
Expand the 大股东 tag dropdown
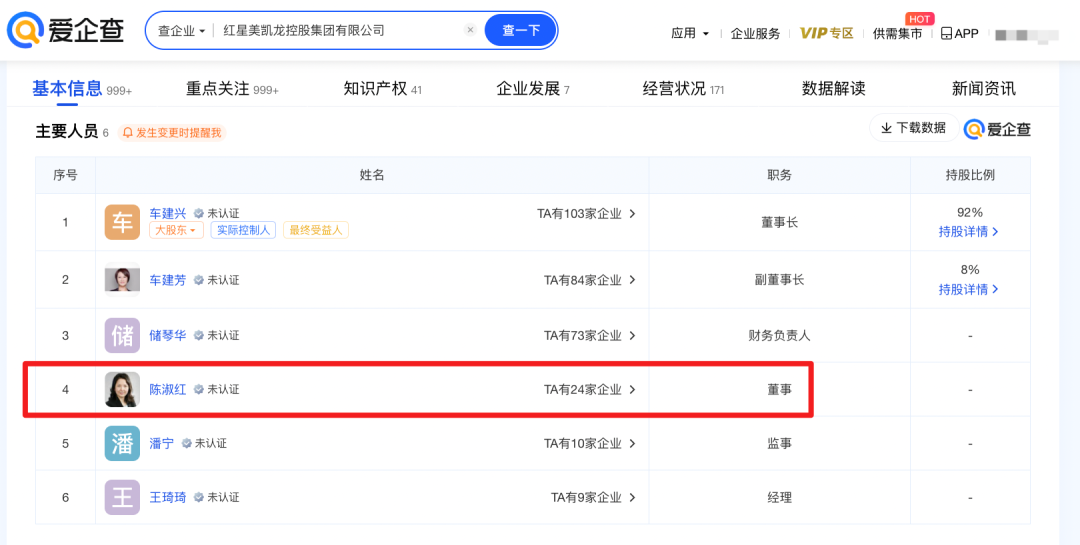[x=176, y=230]
